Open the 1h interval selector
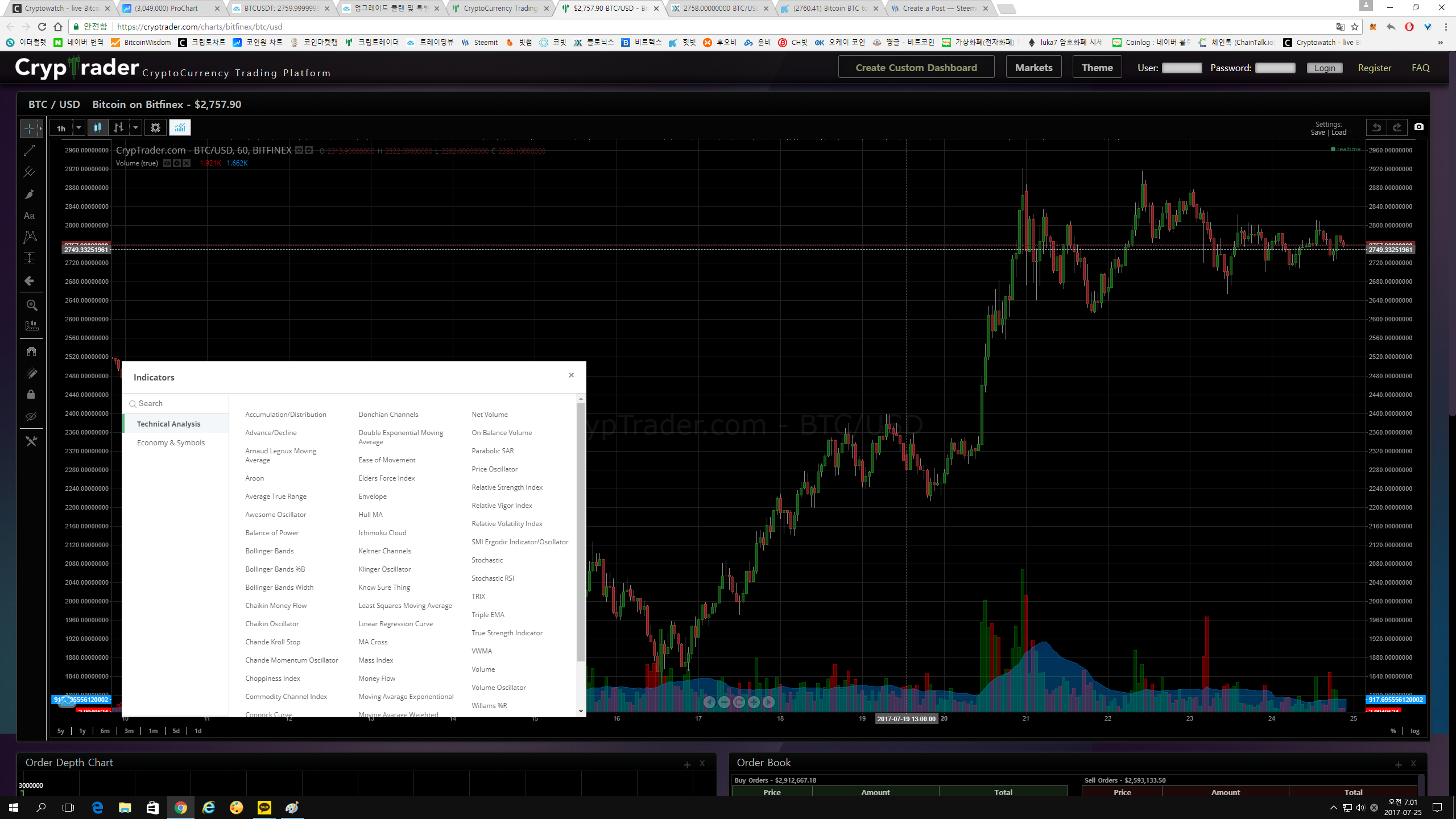This screenshot has height=819, width=1456. 61,129
